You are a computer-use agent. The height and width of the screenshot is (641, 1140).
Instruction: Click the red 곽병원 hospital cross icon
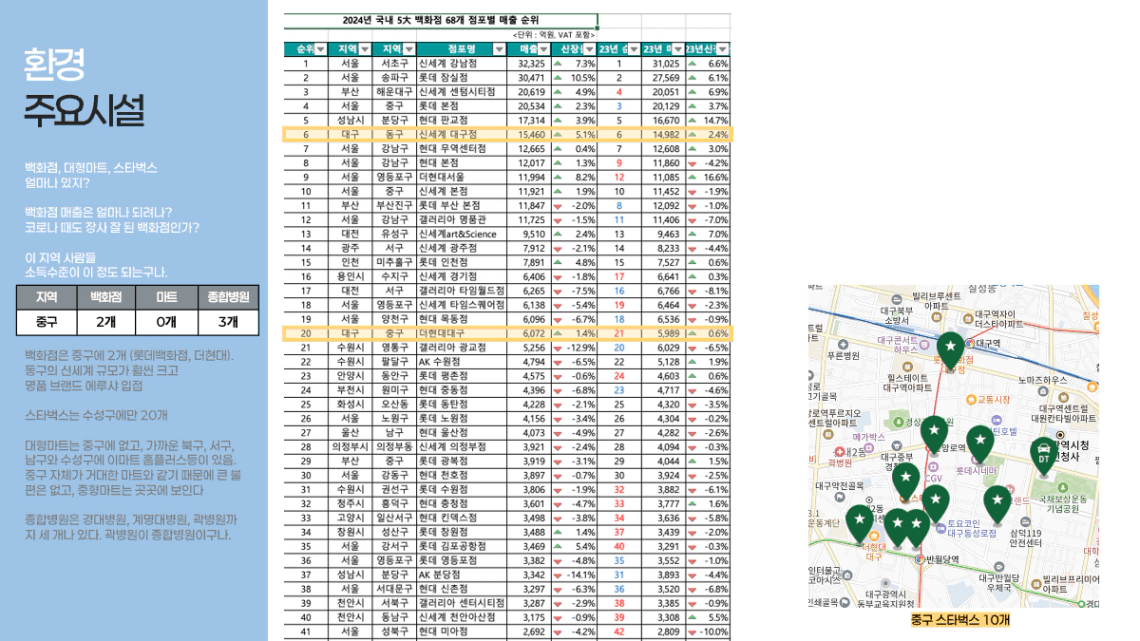coord(840,452)
